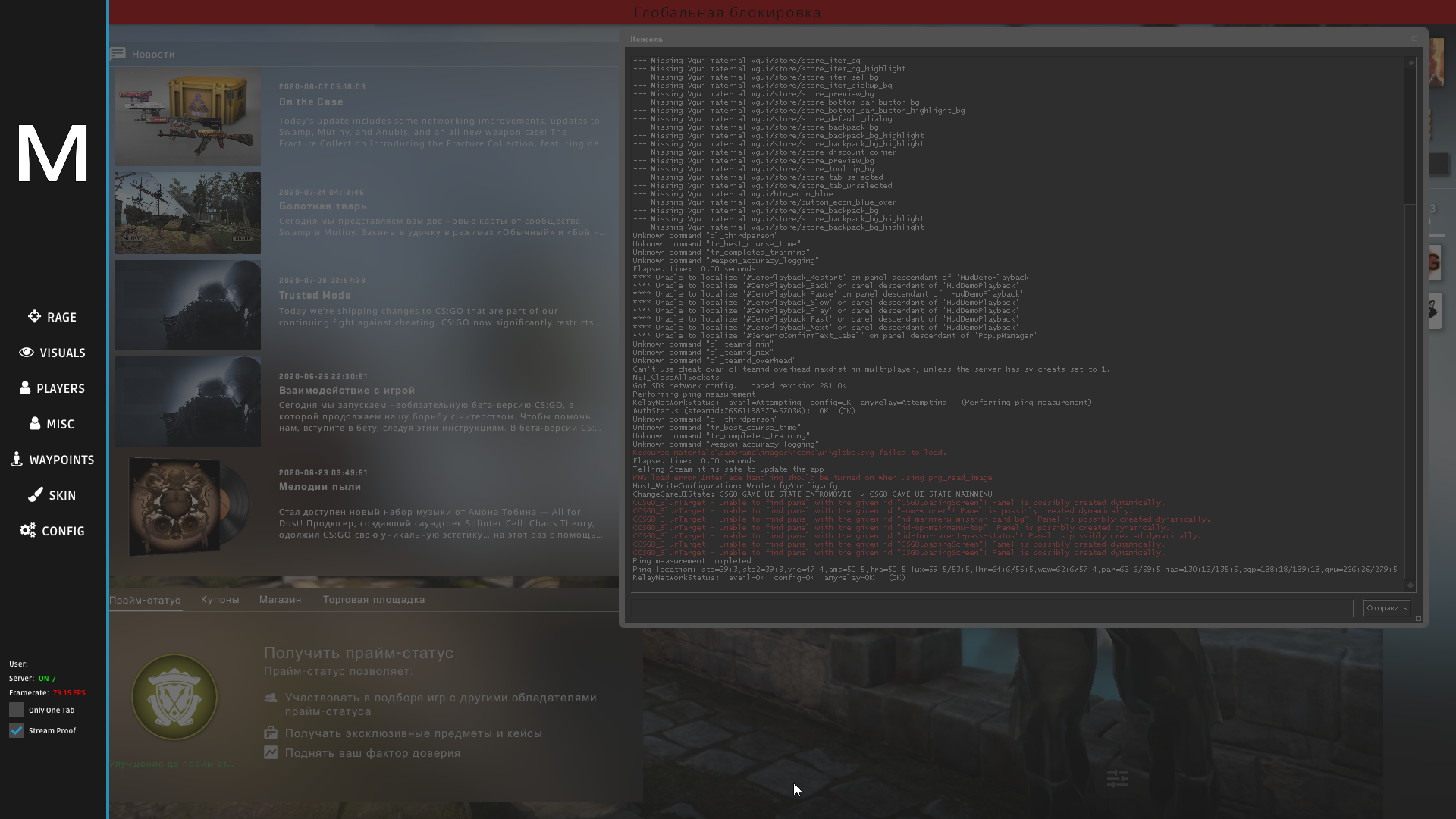Open the CONFIG gears section
The height and width of the screenshot is (819, 1456).
(x=52, y=531)
